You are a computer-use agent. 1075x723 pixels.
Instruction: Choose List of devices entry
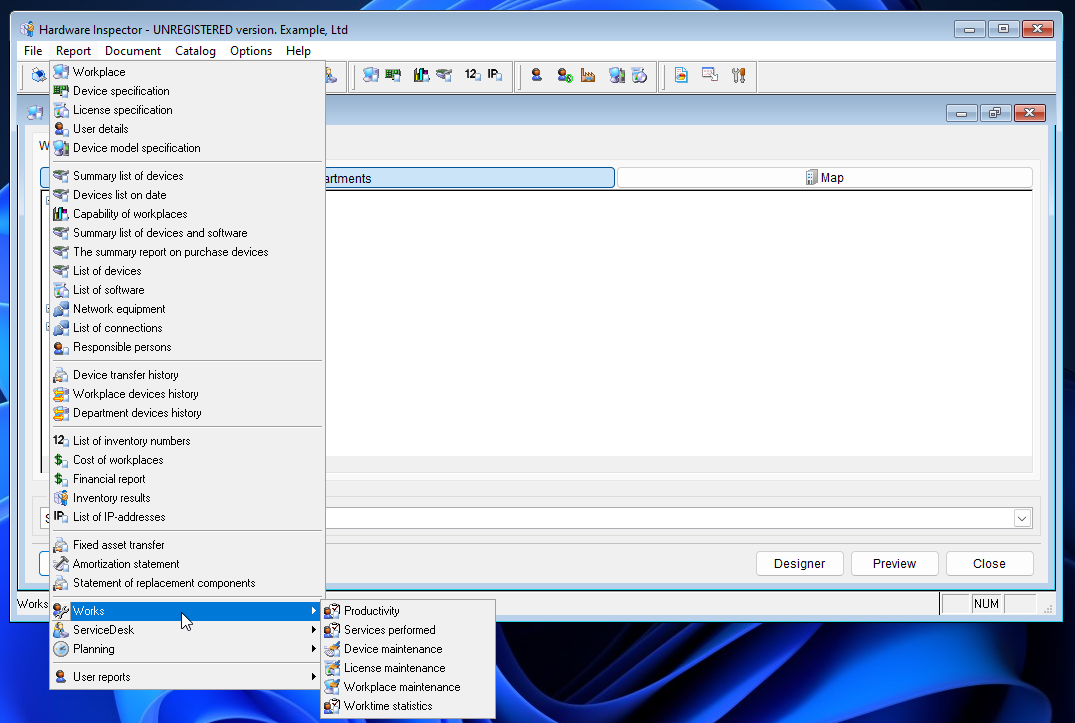(187, 271)
